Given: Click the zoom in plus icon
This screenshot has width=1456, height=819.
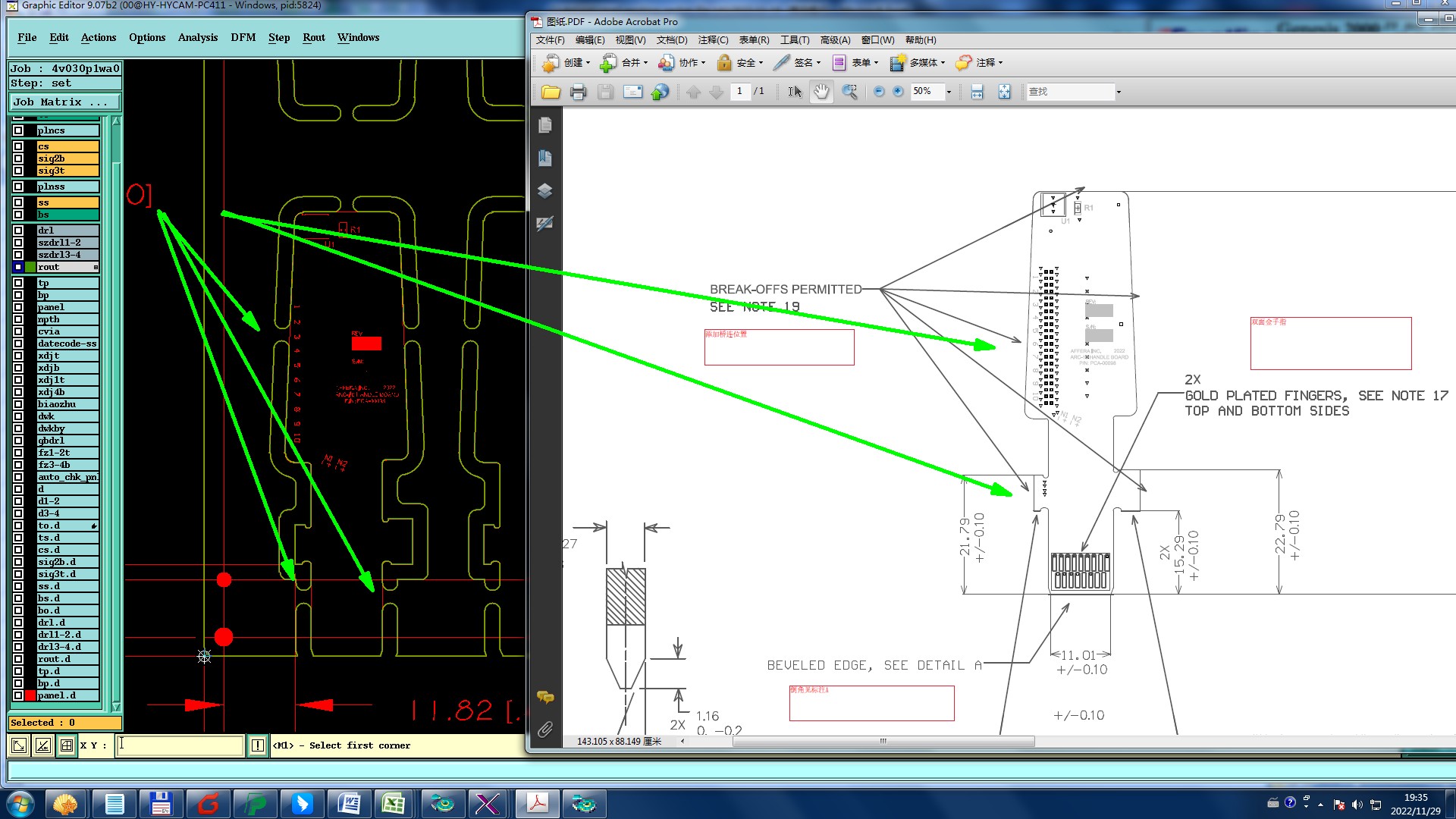Looking at the screenshot, I should [x=898, y=92].
